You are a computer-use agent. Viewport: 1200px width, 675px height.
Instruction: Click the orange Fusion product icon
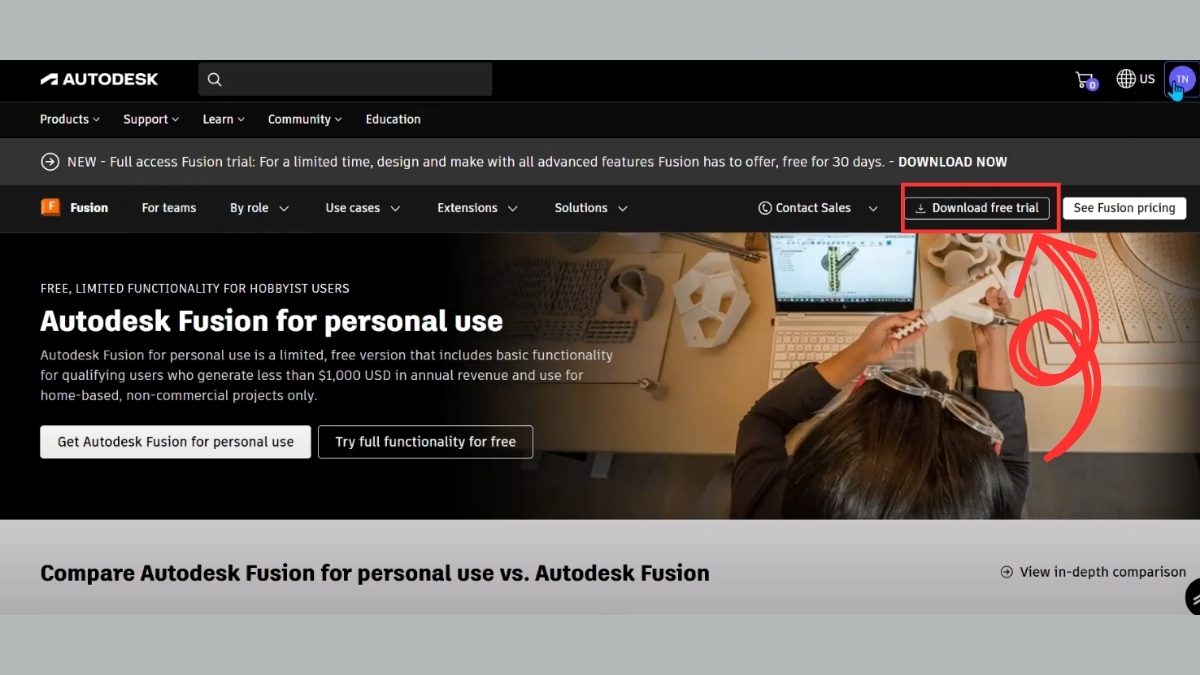[x=50, y=207]
